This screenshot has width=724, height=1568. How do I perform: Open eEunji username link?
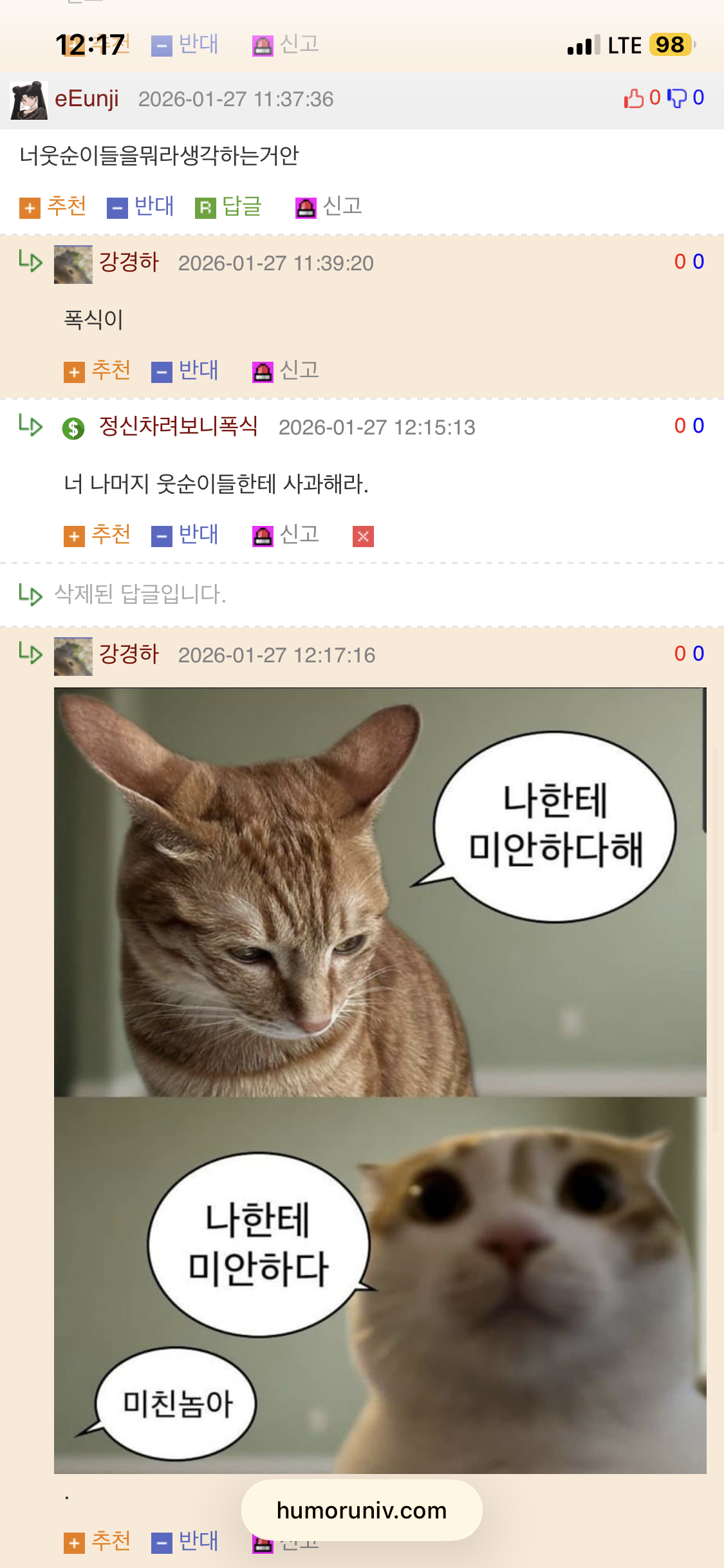87,99
